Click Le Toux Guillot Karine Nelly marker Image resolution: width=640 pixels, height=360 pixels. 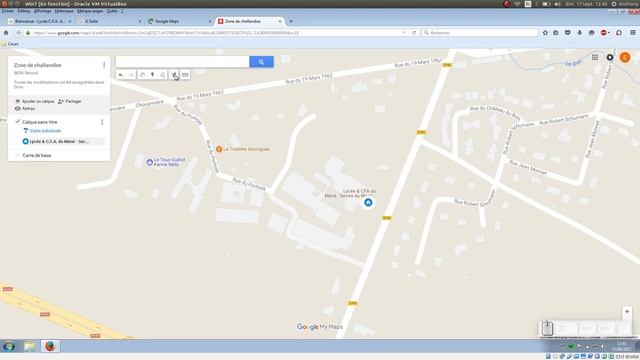click(x=150, y=162)
